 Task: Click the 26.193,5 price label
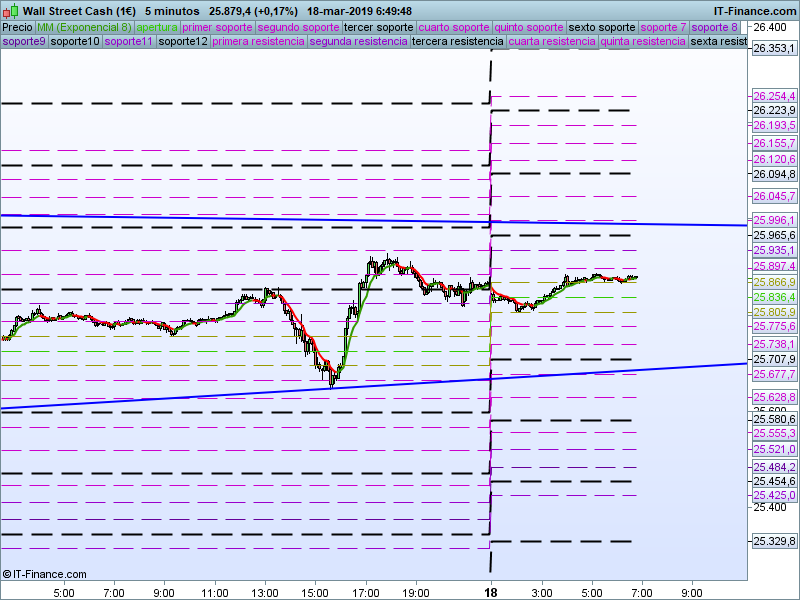(x=774, y=125)
